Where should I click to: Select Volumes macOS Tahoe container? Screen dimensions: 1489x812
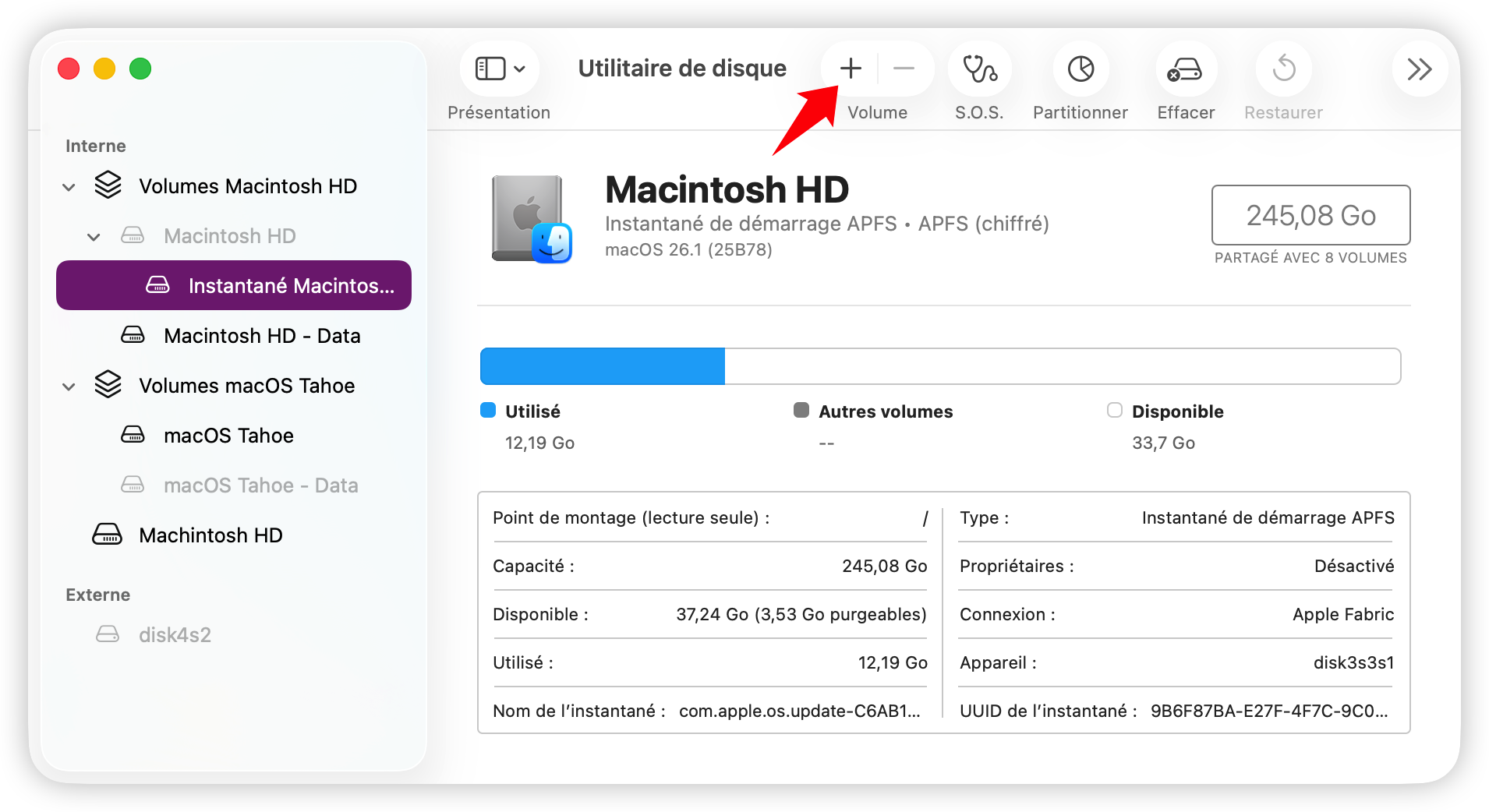(234, 386)
